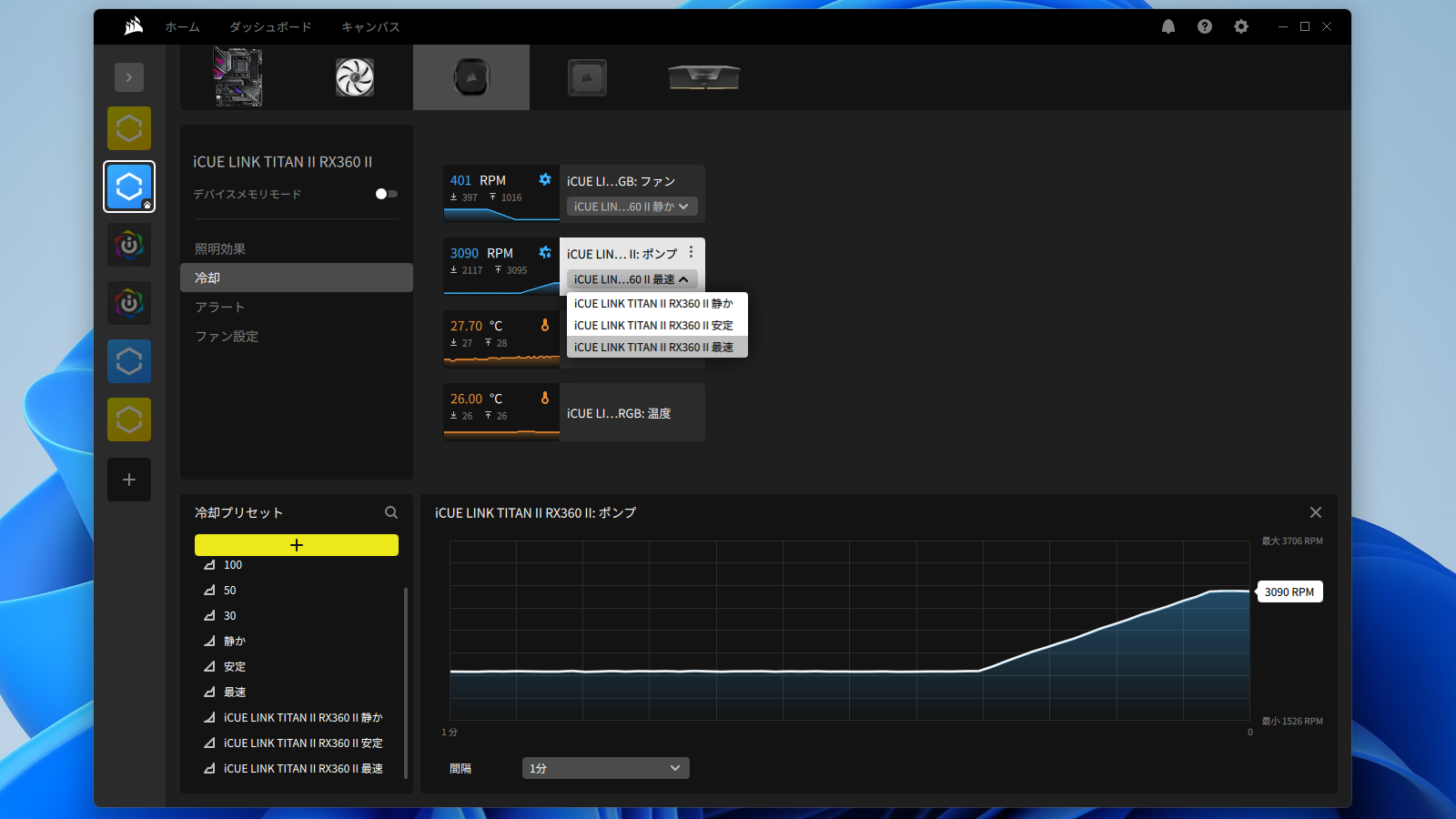Select the temperature sensor card iCUE LI...RGB: 温度

(x=574, y=412)
